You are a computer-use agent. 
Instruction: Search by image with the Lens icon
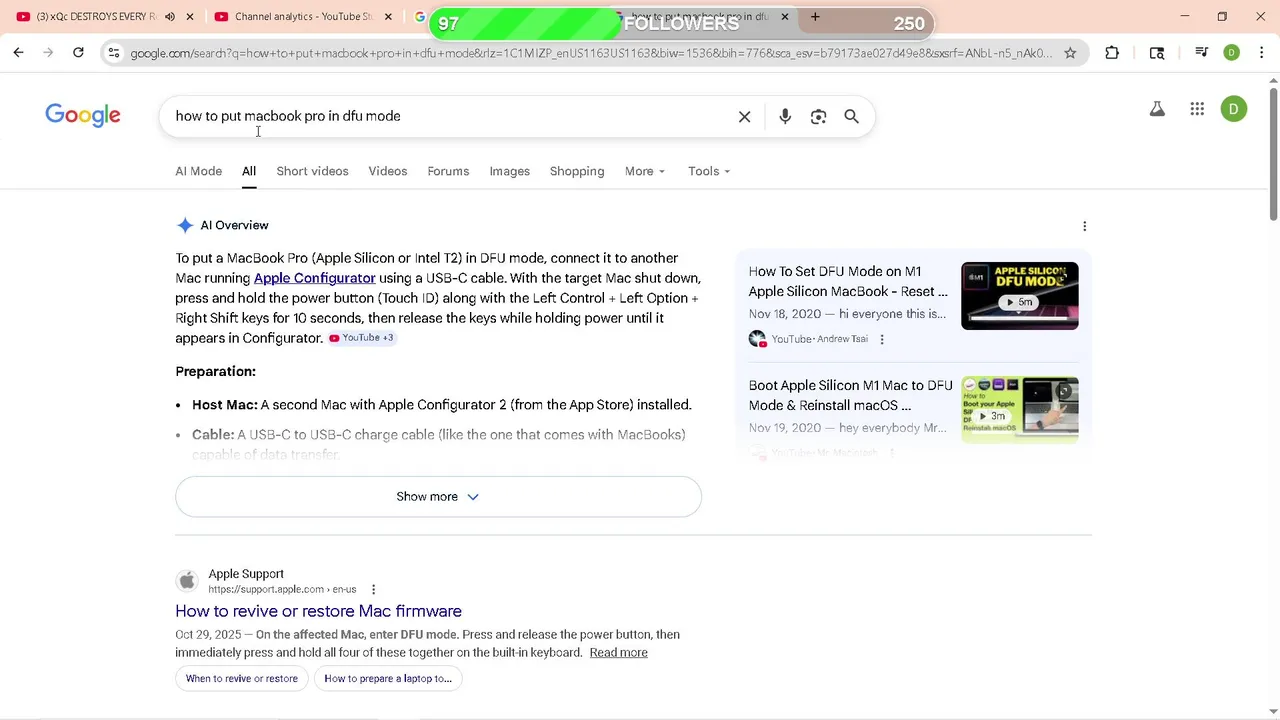[818, 117]
